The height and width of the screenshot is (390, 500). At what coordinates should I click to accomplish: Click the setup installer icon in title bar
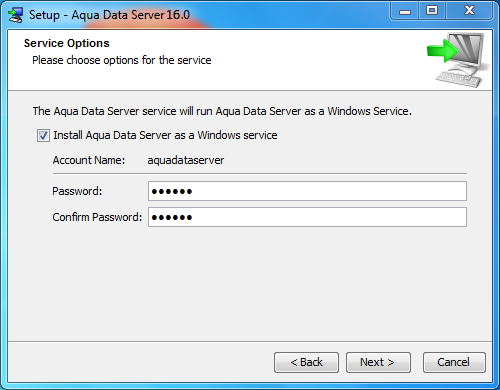pos(16,15)
